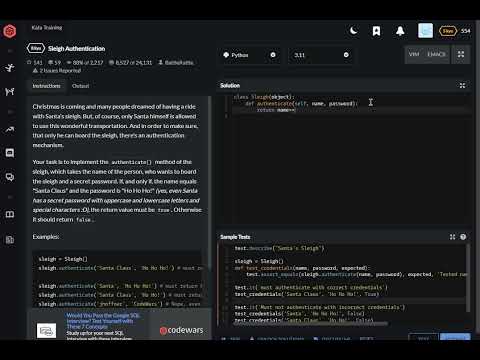Click the blue Attempt button
This screenshot has height=360, width=480.
[x=455, y=337]
